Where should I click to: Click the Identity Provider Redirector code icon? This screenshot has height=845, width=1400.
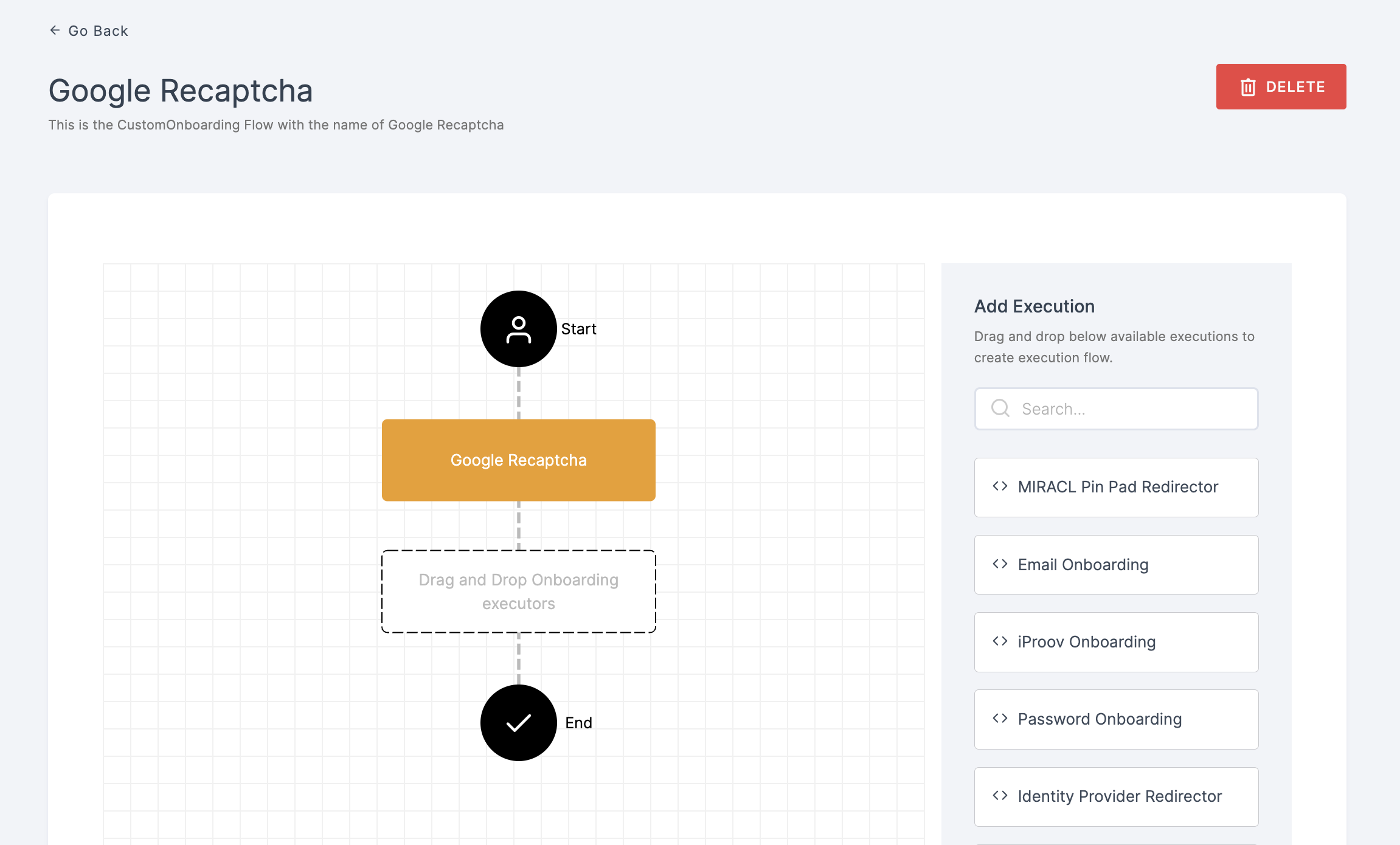(1000, 795)
